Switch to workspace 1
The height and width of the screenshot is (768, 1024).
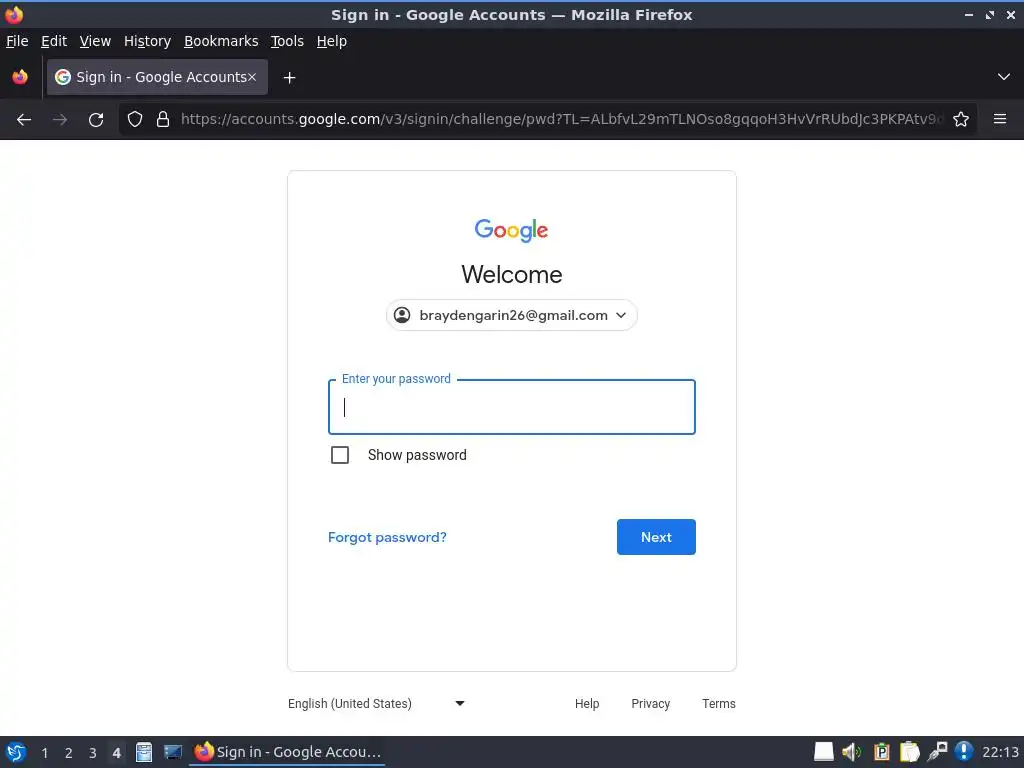click(x=45, y=753)
